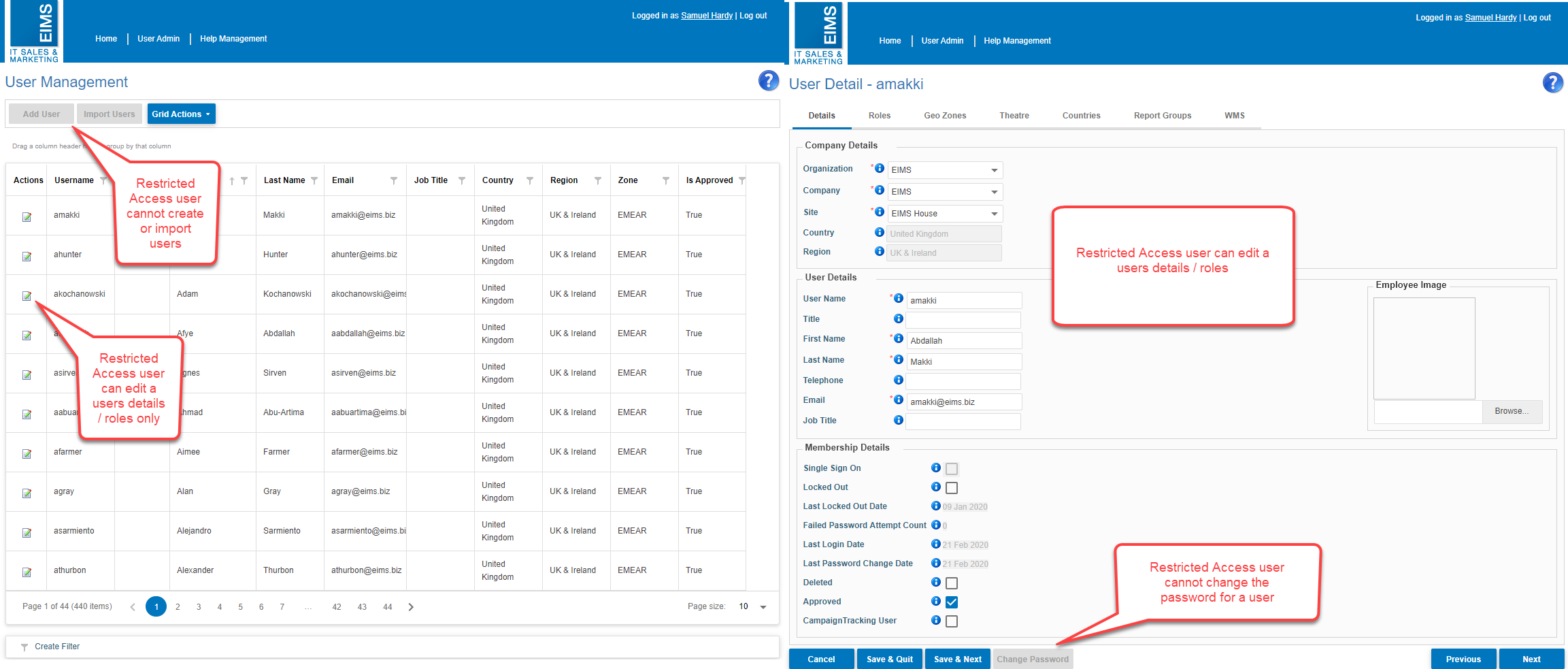The width and height of the screenshot is (1568, 669).
Task: Open the Company dropdown
Action: (945, 192)
